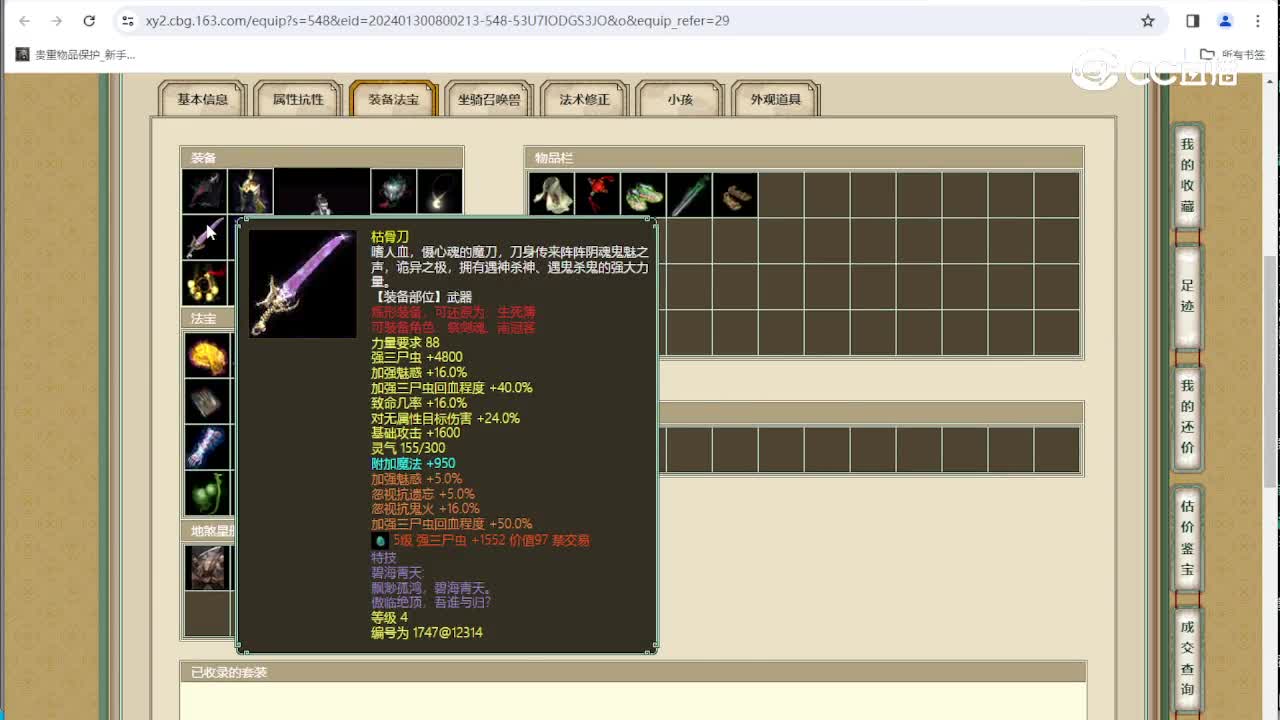The image size is (1280, 720).
Task: Select the green jade shoes item in 物品栏
Action: point(643,195)
